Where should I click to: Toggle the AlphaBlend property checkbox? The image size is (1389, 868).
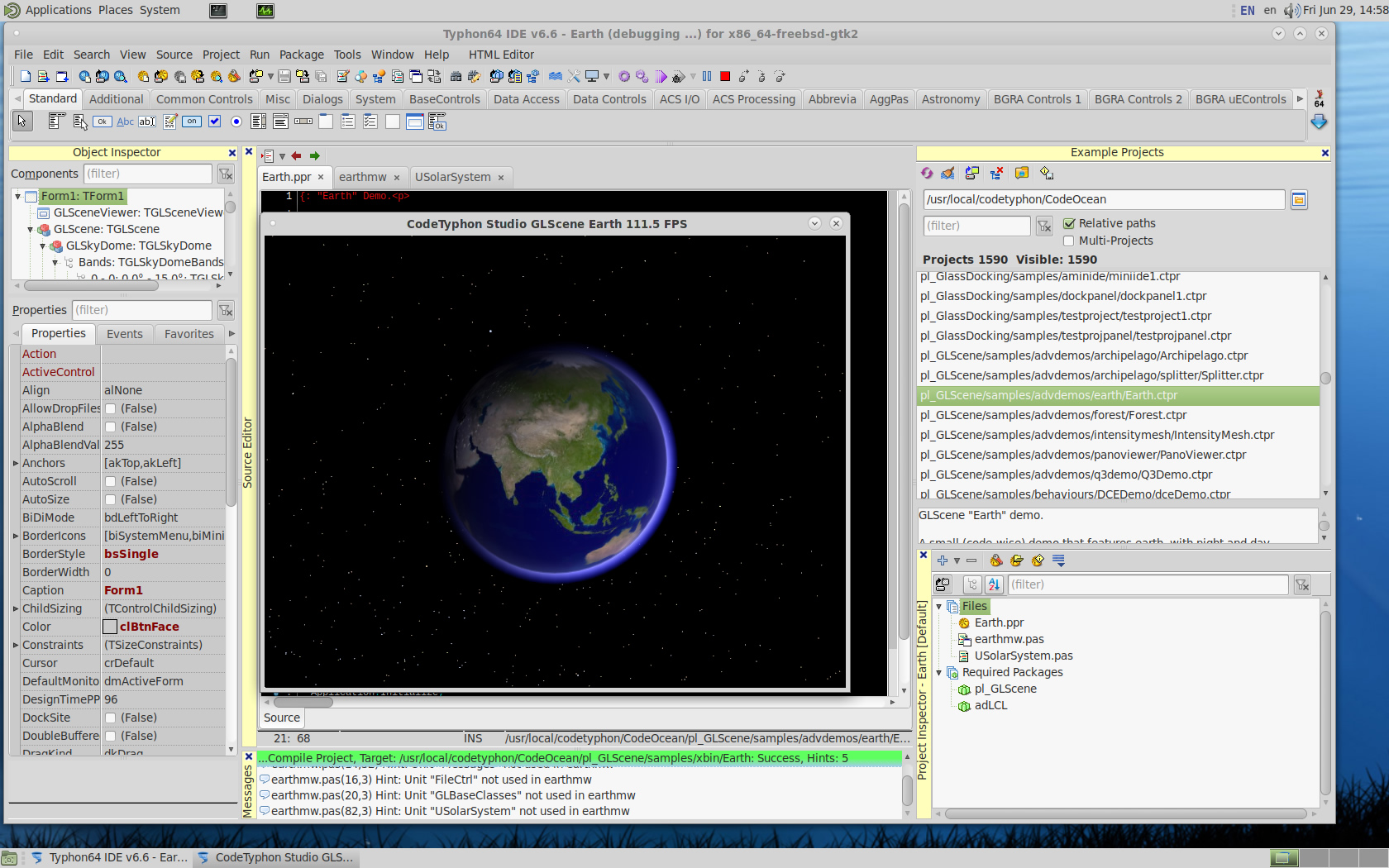pyautogui.click(x=110, y=427)
